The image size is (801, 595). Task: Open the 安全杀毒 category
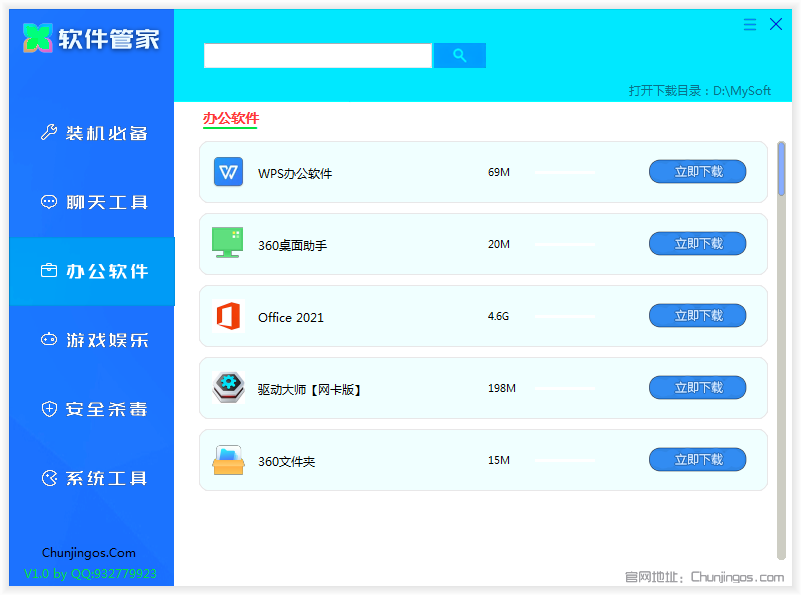click(x=92, y=409)
